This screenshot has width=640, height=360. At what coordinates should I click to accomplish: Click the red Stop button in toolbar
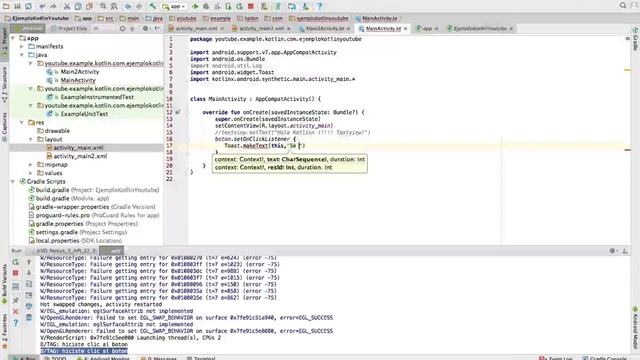pyautogui.click(x=251, y=6)
